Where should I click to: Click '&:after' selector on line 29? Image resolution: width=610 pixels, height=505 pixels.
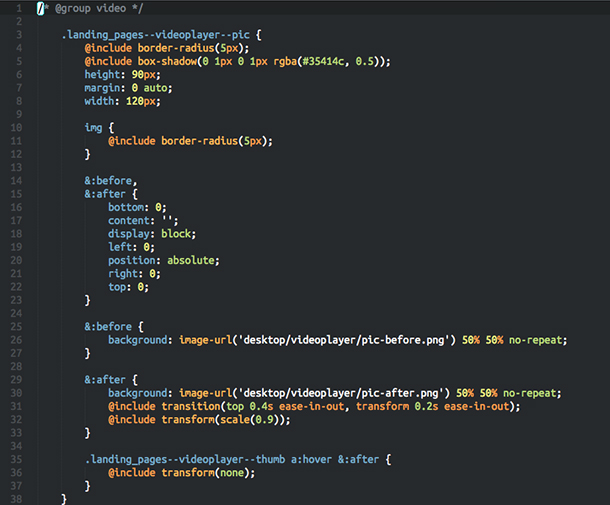(105, 380)
